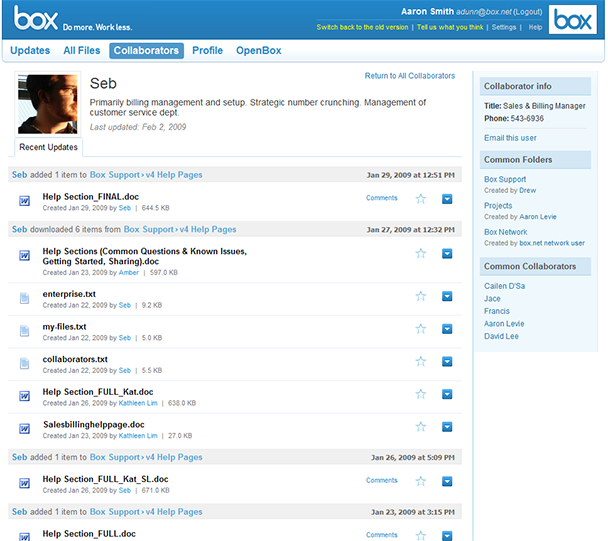Screen dimensions: 608x541
Task: Open Salesbillinghelppage.doc file name
Action: click(94, 425)
